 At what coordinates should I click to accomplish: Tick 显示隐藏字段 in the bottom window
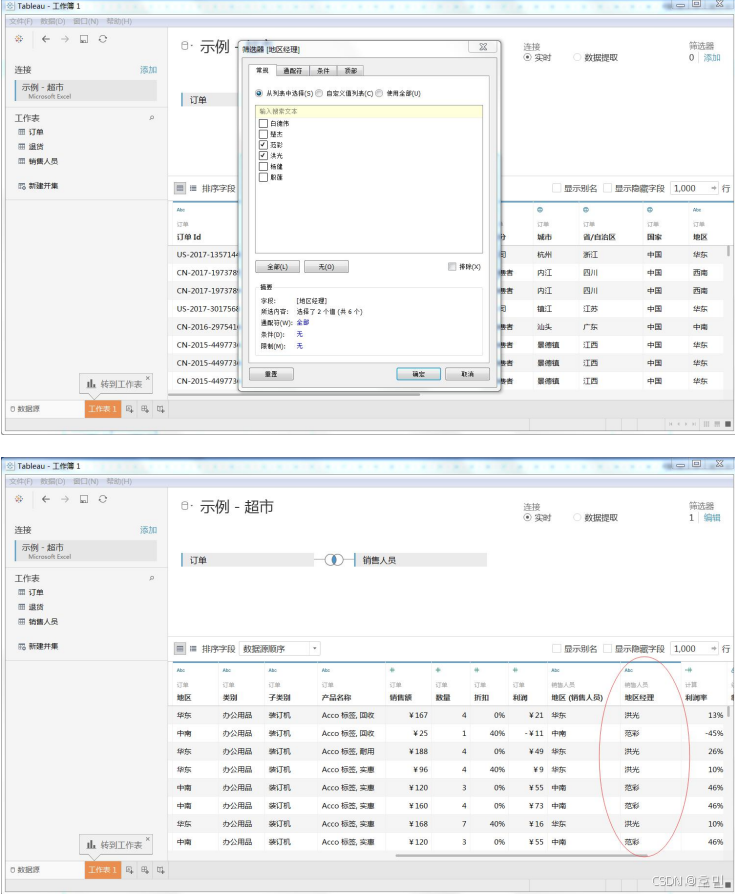click(x=607, y=649)
